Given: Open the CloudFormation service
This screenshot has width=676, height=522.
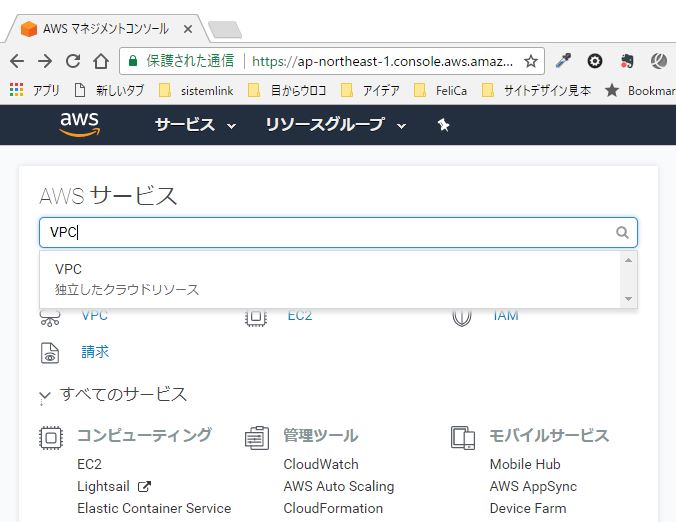Looking at the screenshot, I should (333, 508).
